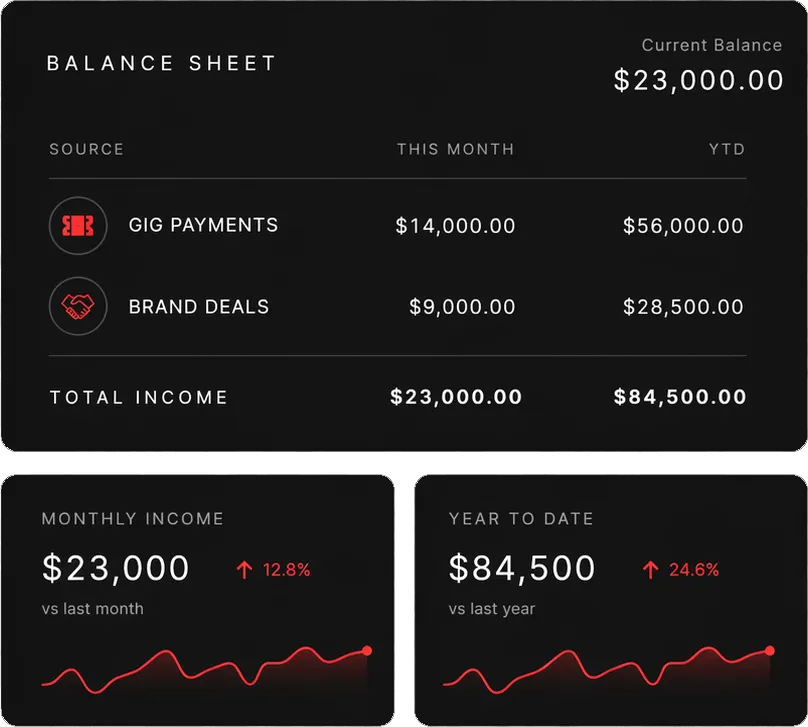Image resolution: width=808 pixels, height=727 pixels.
Task: Click the Gig Payments ticket icon
Action: click(x=78, y=226)
